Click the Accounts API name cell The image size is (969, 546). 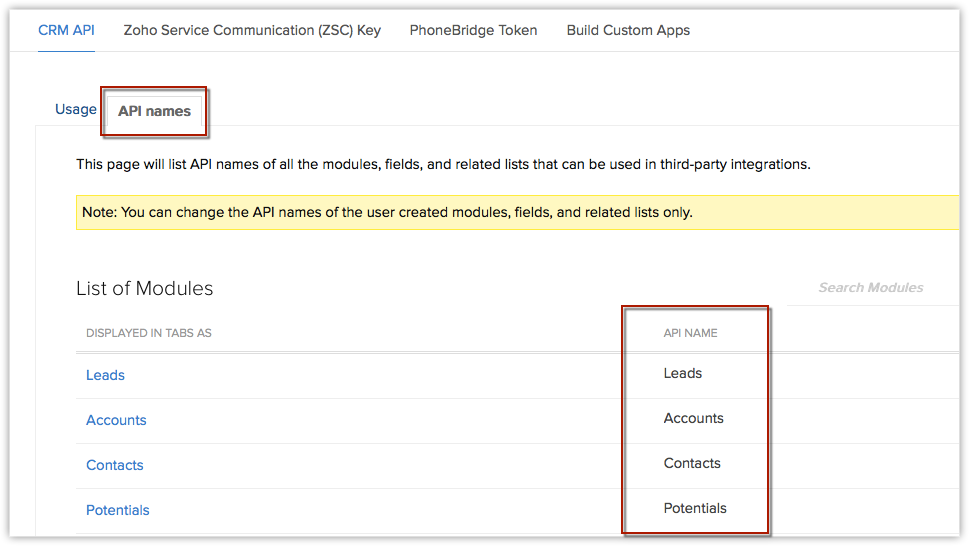[693, 418]
